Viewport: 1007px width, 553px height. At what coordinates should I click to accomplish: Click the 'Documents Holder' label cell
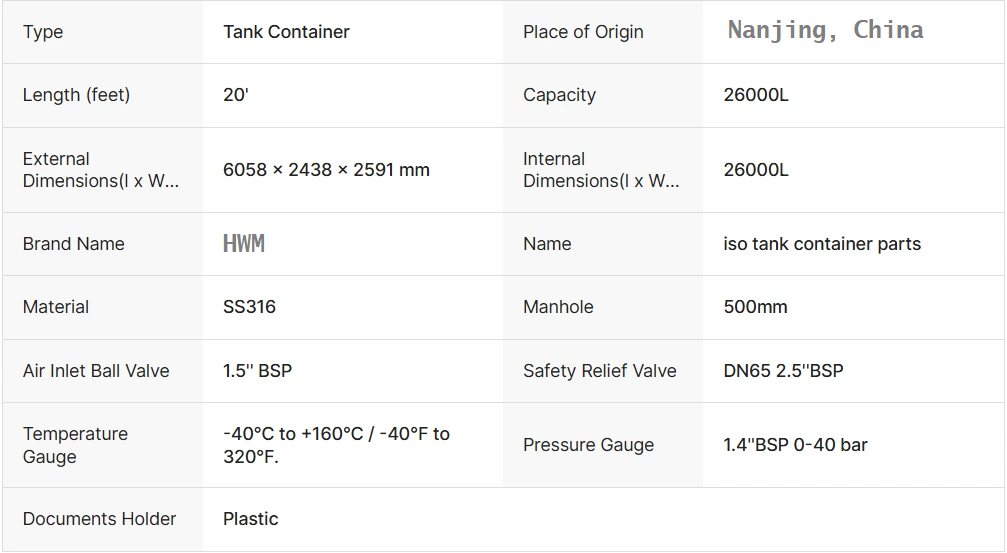click(x=99, y=519)
